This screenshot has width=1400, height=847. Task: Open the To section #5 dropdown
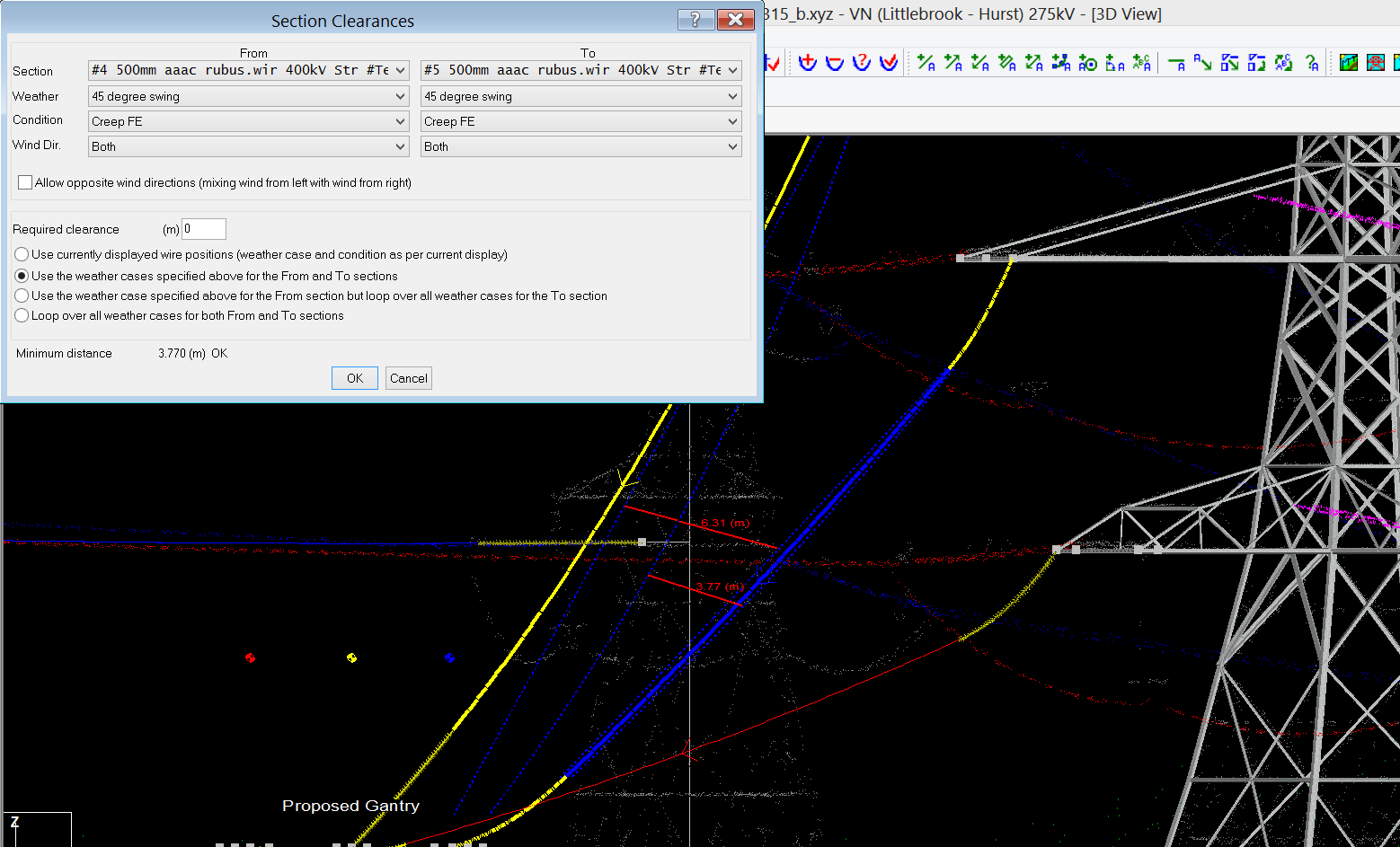pyautogui.click(x=581, y=70)
